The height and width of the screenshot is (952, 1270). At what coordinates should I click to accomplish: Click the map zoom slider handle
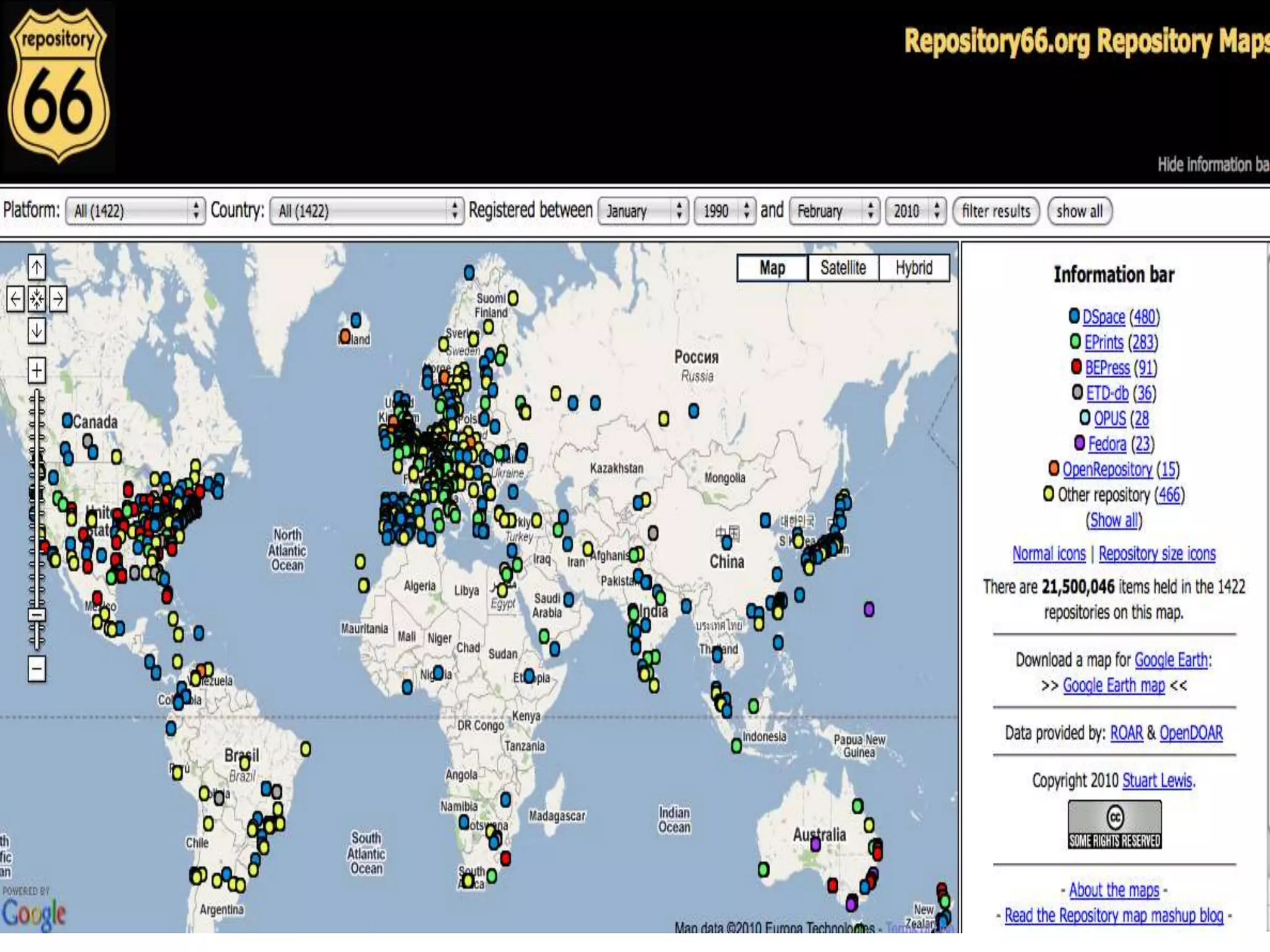click(37, 615)
